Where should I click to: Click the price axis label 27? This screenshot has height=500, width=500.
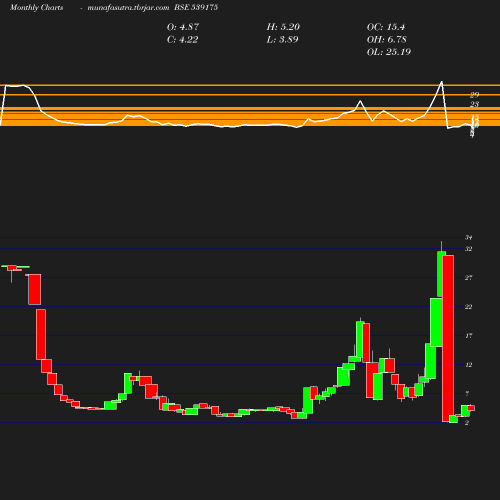click(x=469, y=278)
